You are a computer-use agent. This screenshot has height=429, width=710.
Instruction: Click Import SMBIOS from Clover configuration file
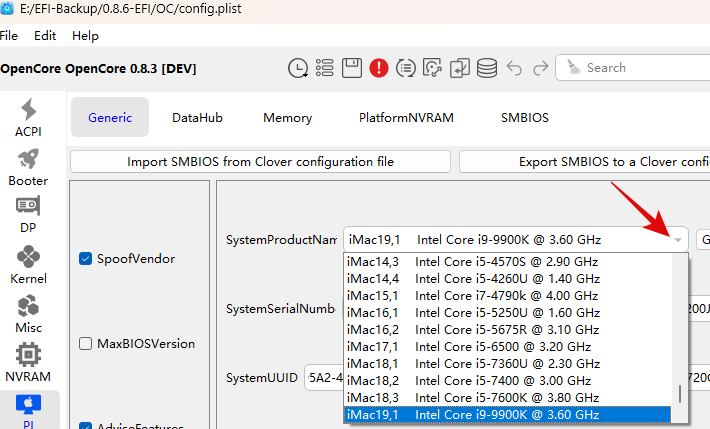click(x=260, y=162)
